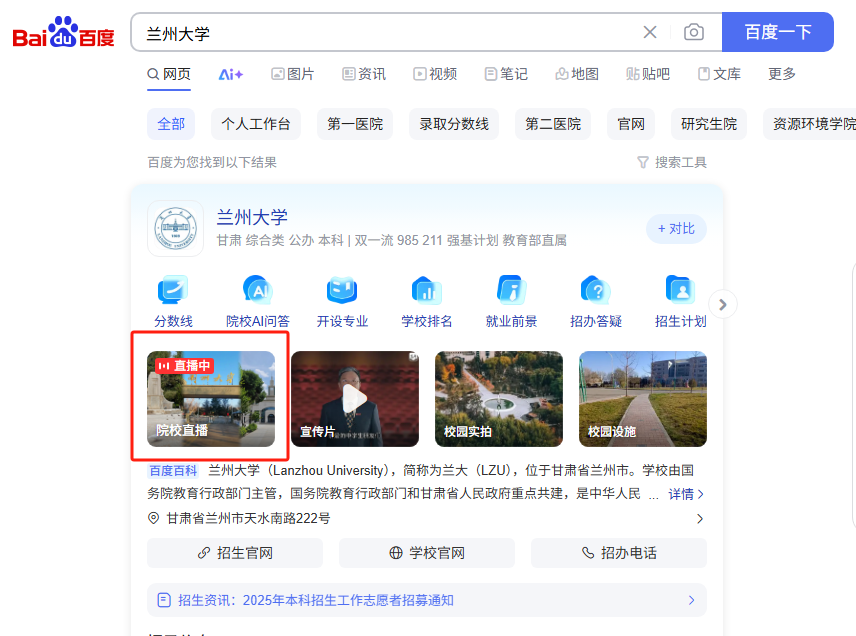This screenshot has width=856, height=636.
Task: Switch to the 贴吧 tab
Action: [x=648, y=74]
